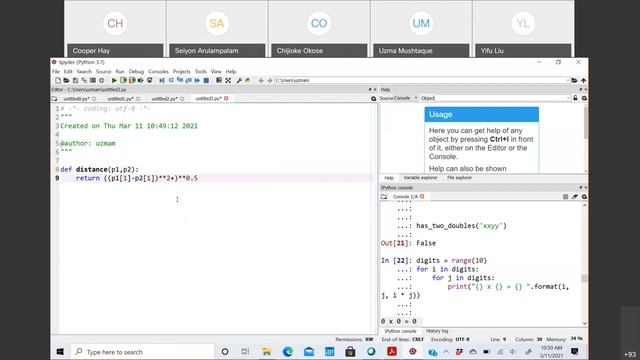Click the Re-run last script icon

(x=149, y=80)
